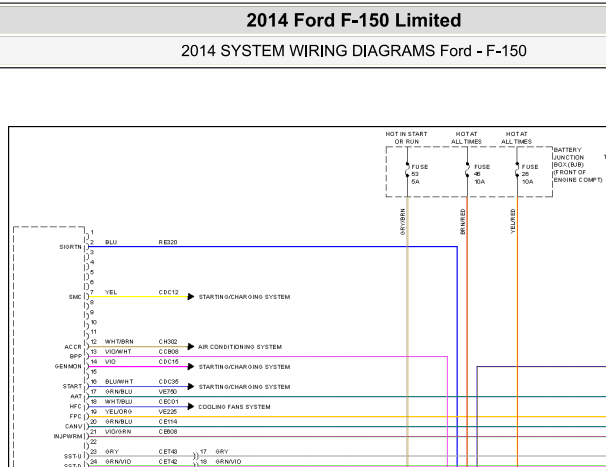Click 'GRN/VIO' at pin 24
Image resolution: width=606 pixels, height=467 pixels.
tap(118, 462)
